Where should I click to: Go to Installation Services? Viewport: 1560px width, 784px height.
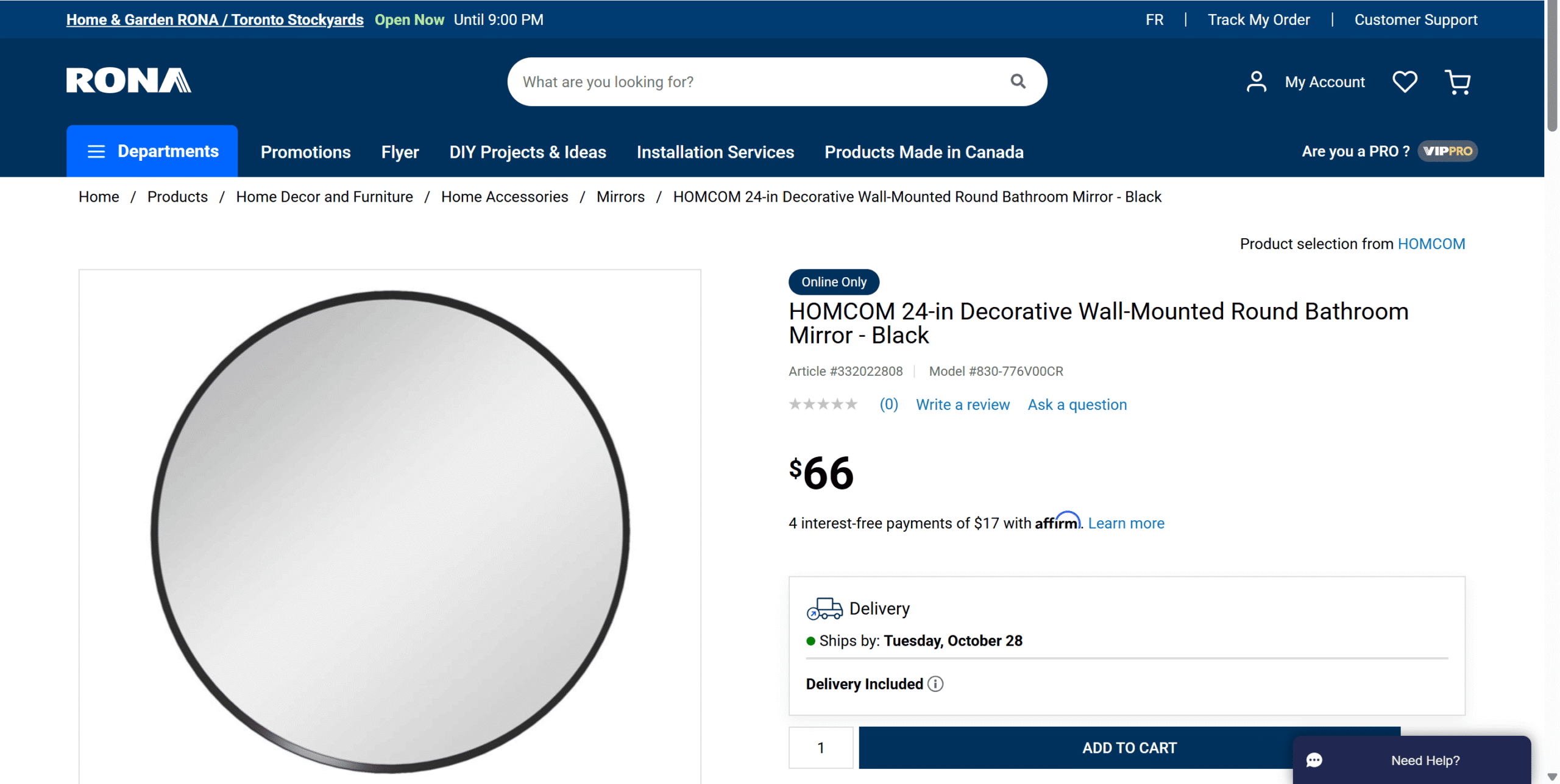(x=715, y=152)
